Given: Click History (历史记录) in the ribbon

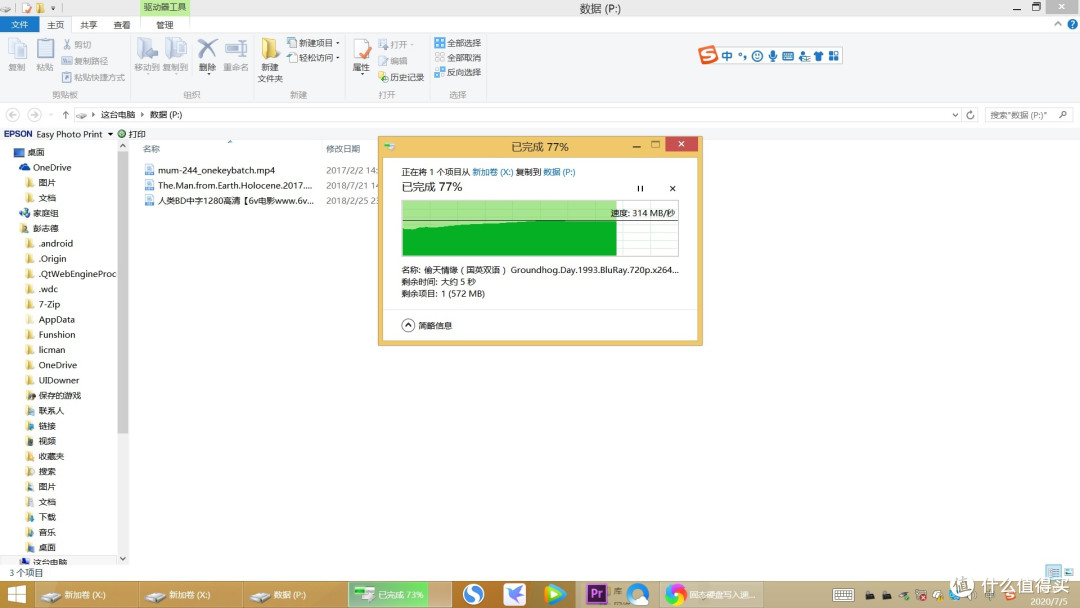Looking at the screenshot, I should 401,77.
